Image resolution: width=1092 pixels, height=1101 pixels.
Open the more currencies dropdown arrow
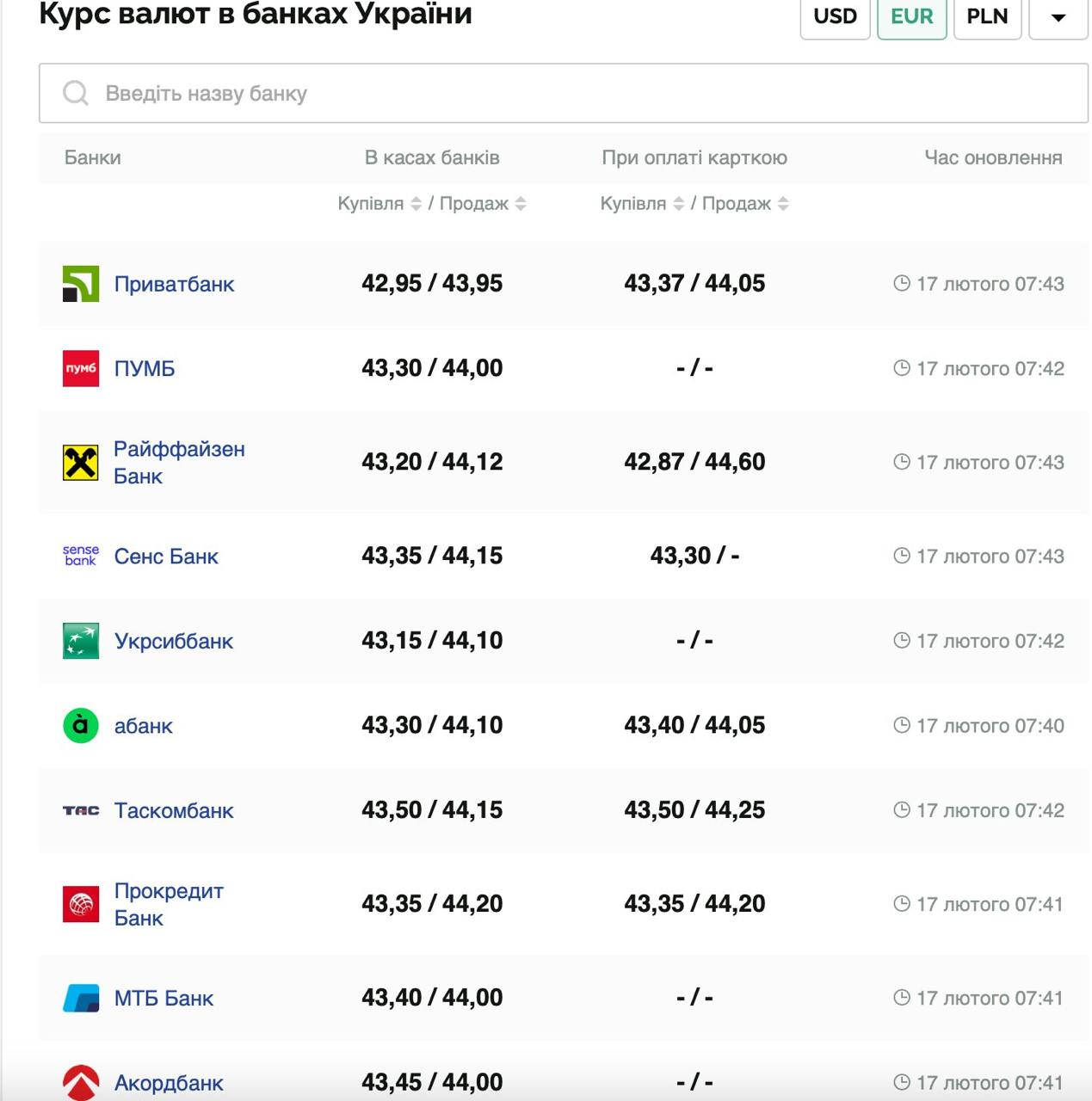point(1058,17)
